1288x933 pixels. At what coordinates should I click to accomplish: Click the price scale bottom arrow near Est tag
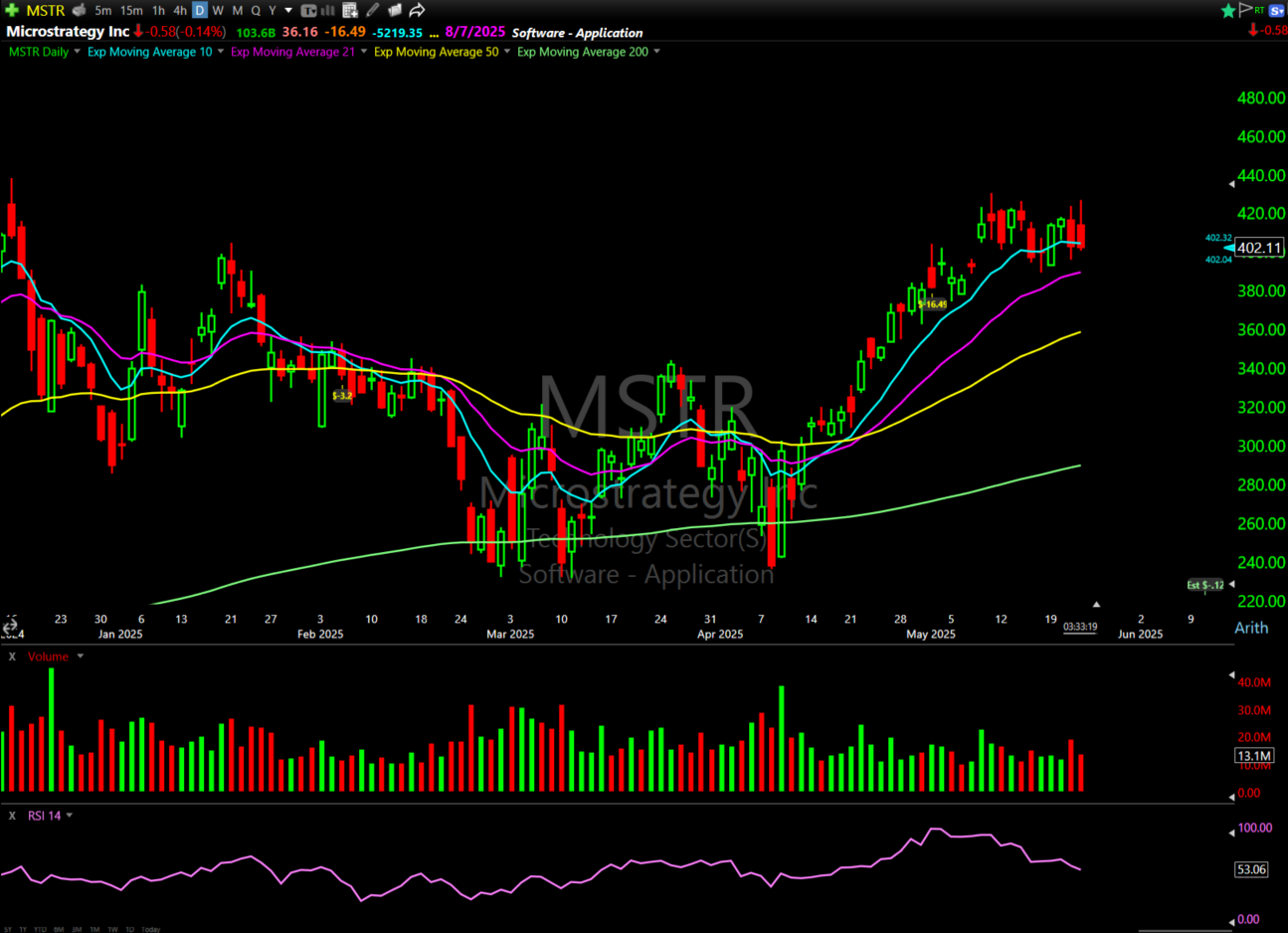(1231, 585)
